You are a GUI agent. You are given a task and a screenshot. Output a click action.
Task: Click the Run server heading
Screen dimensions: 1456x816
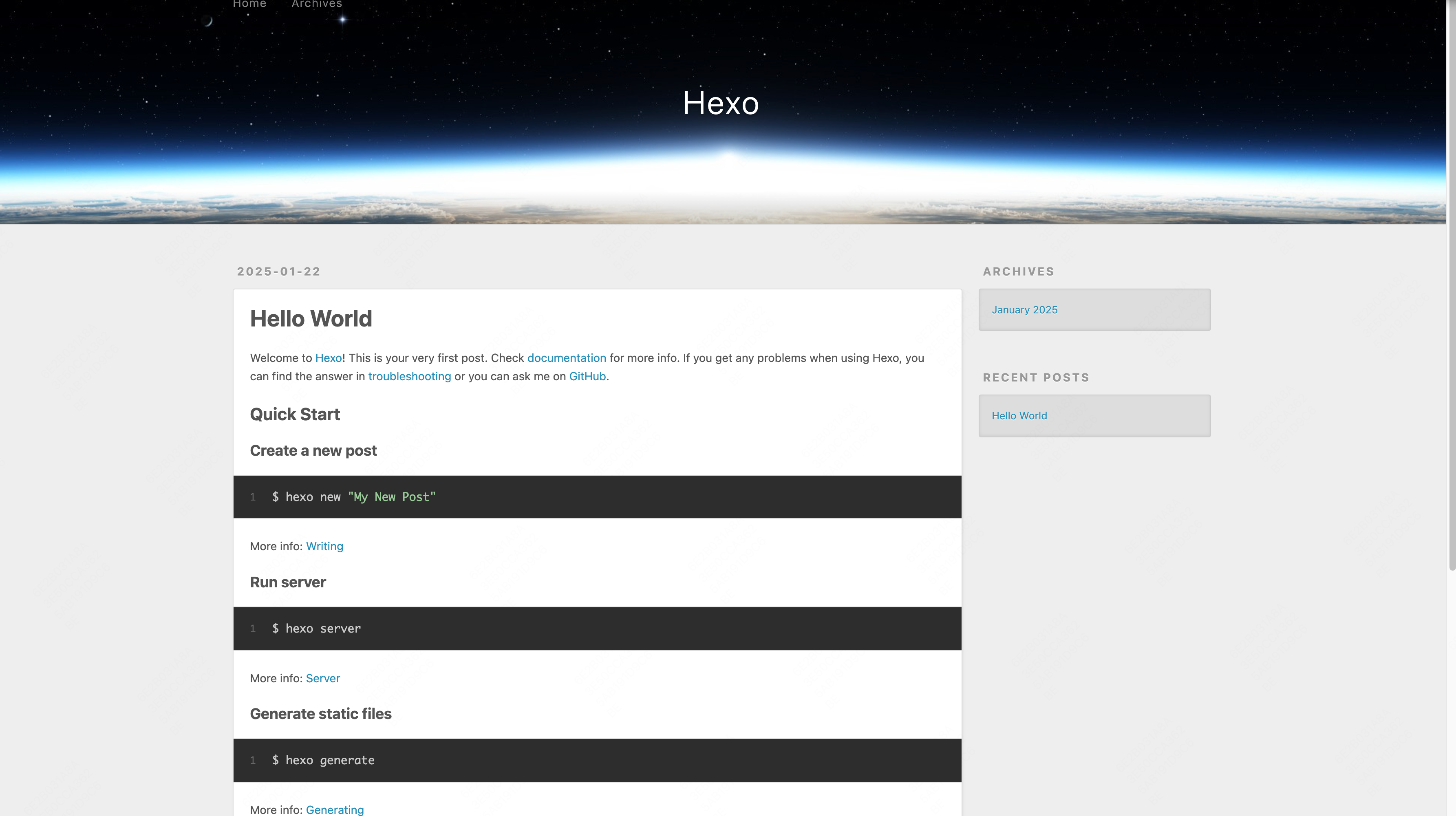tap(288, 582)
